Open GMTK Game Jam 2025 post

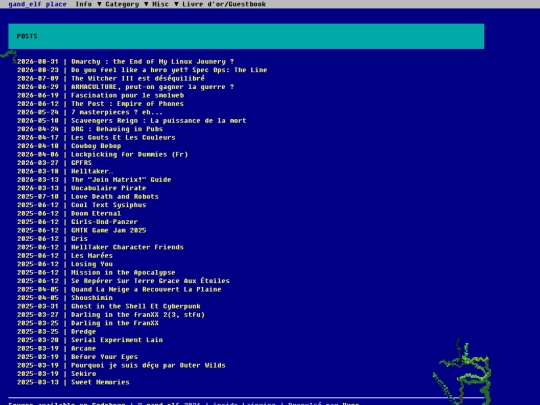tap(108, 230)
